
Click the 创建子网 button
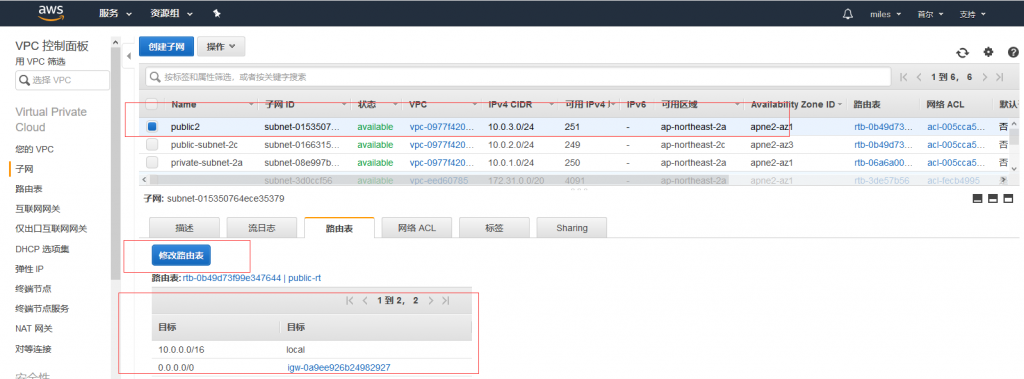click(x=167, y=46)
